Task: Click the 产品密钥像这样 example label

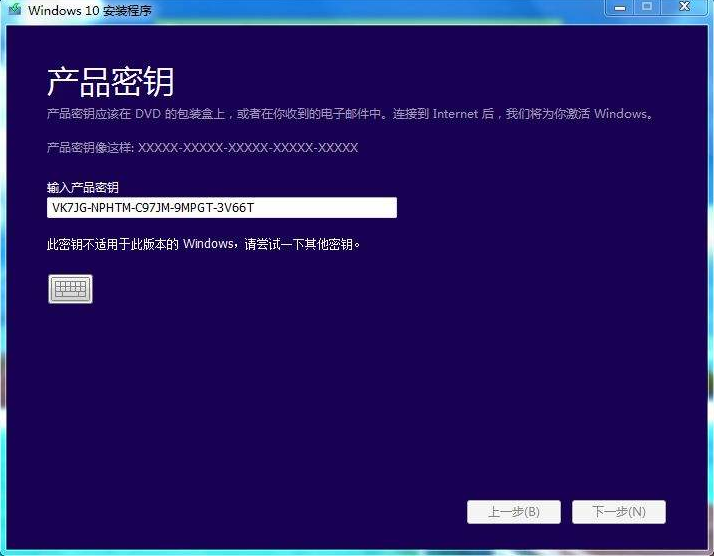Action: click(x=90, y=148)
